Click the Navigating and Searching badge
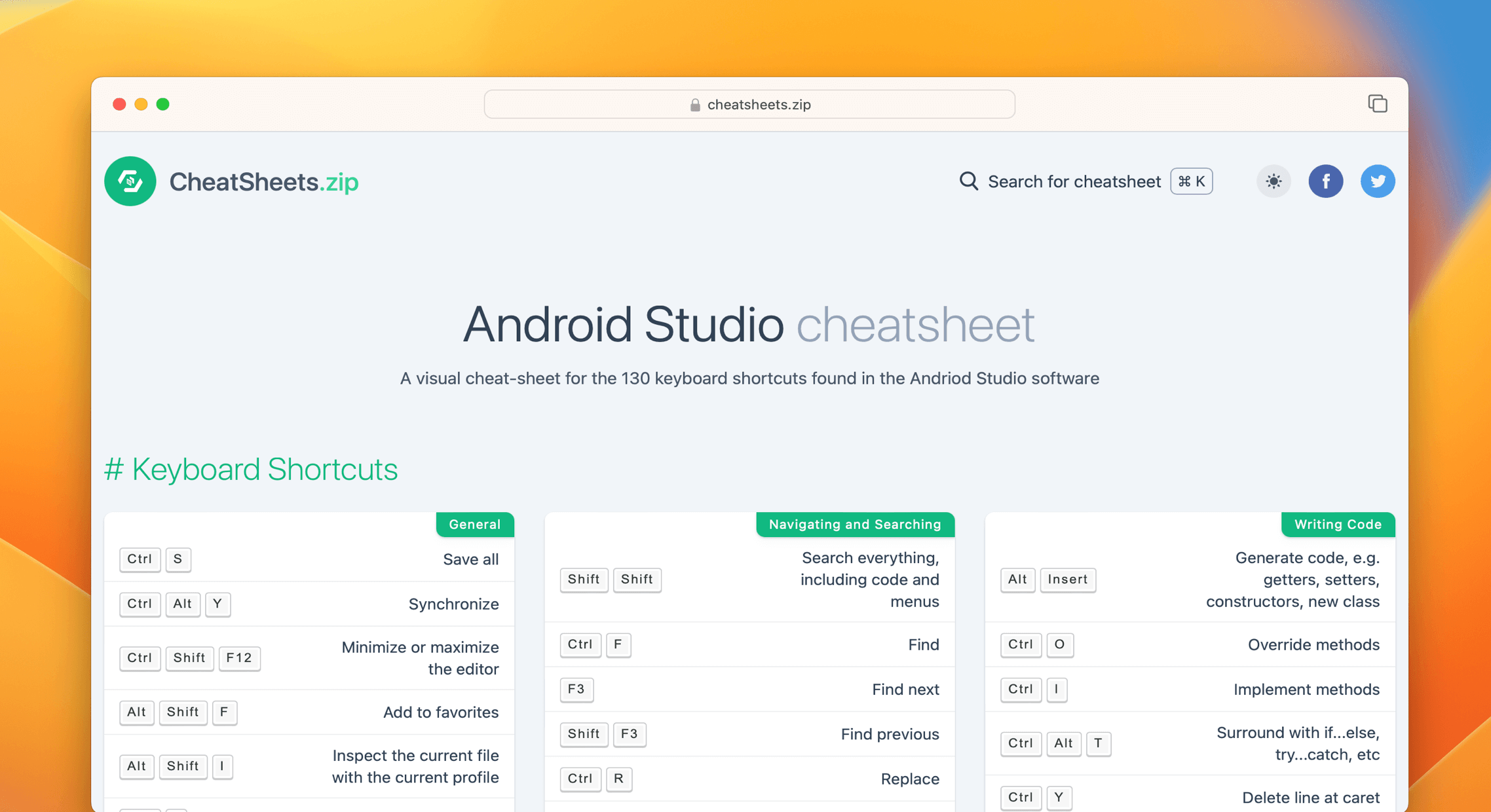 [x=855, y=524]
